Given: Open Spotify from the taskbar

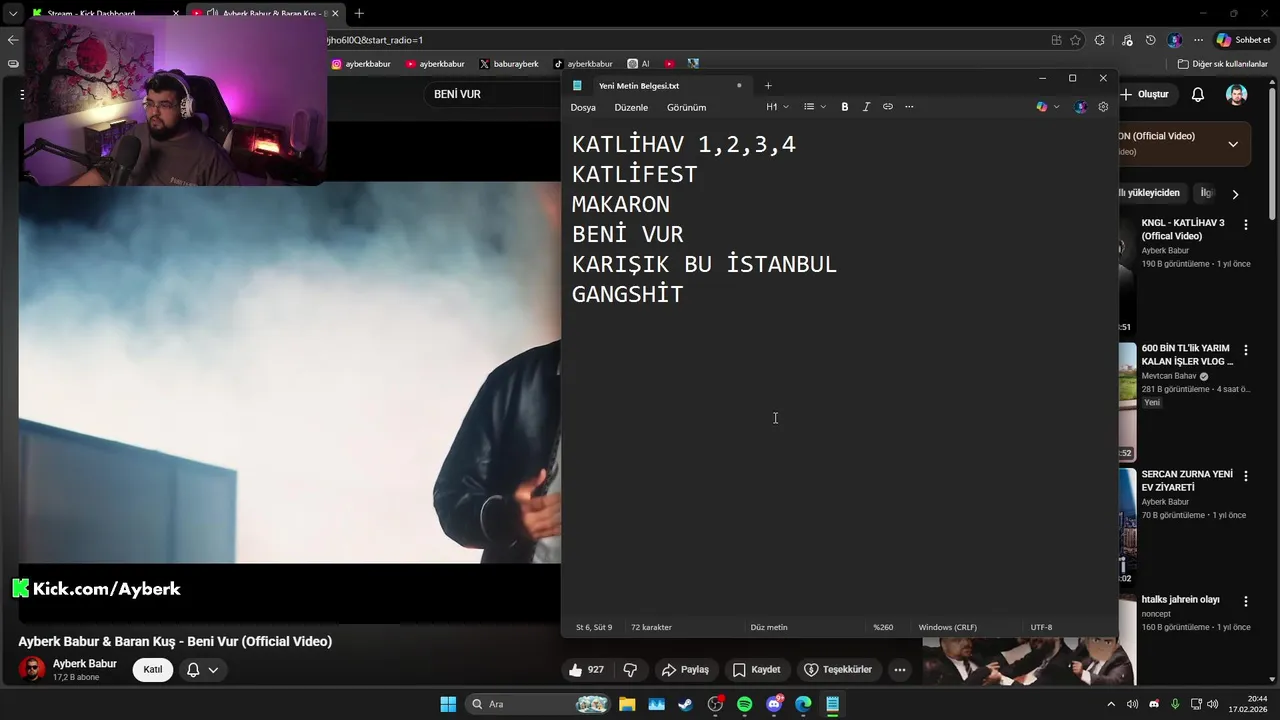Looking at the screenshot, I should tap(744, 704).
